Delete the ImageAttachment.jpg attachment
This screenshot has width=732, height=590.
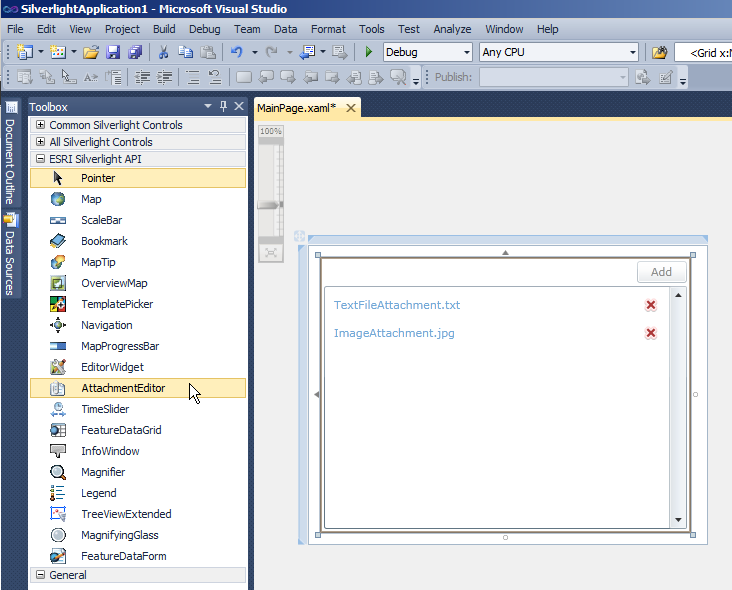click(651, 333)
